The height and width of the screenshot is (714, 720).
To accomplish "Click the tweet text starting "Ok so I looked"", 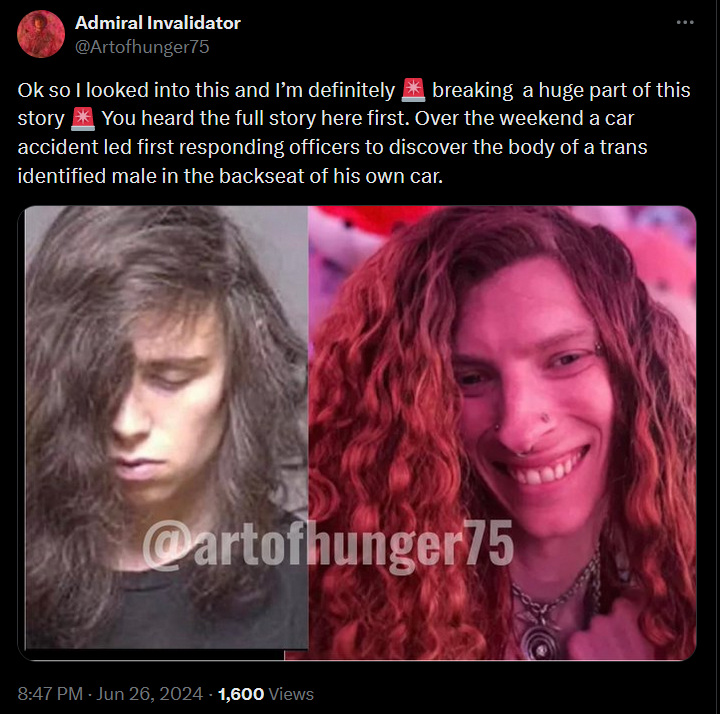I will [354, 133].
